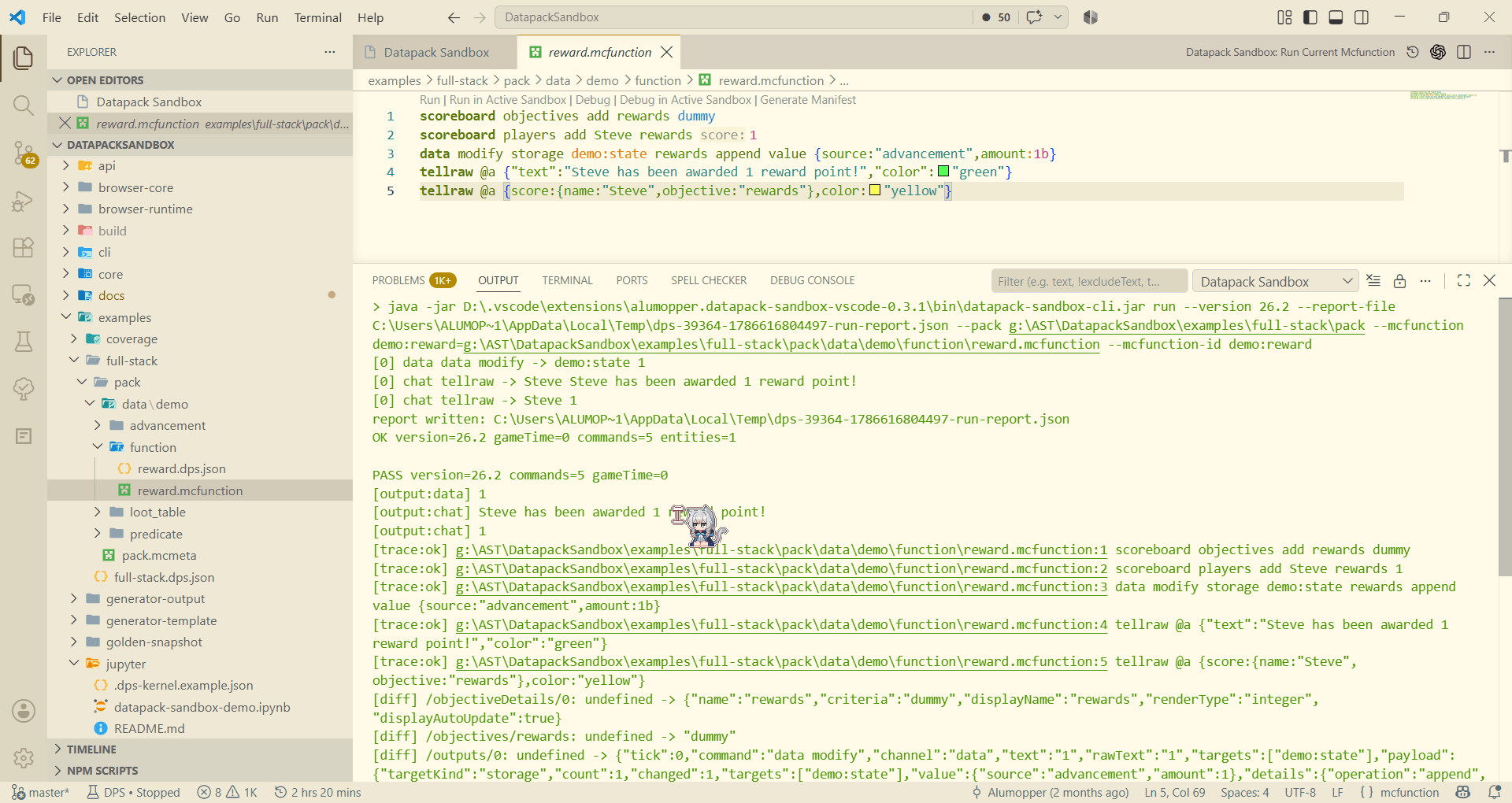The height and width of the screenshot is (803, 1512).
Task: Click the Ln 5, Col 69 status item
Action: [x=1174, y=792]
